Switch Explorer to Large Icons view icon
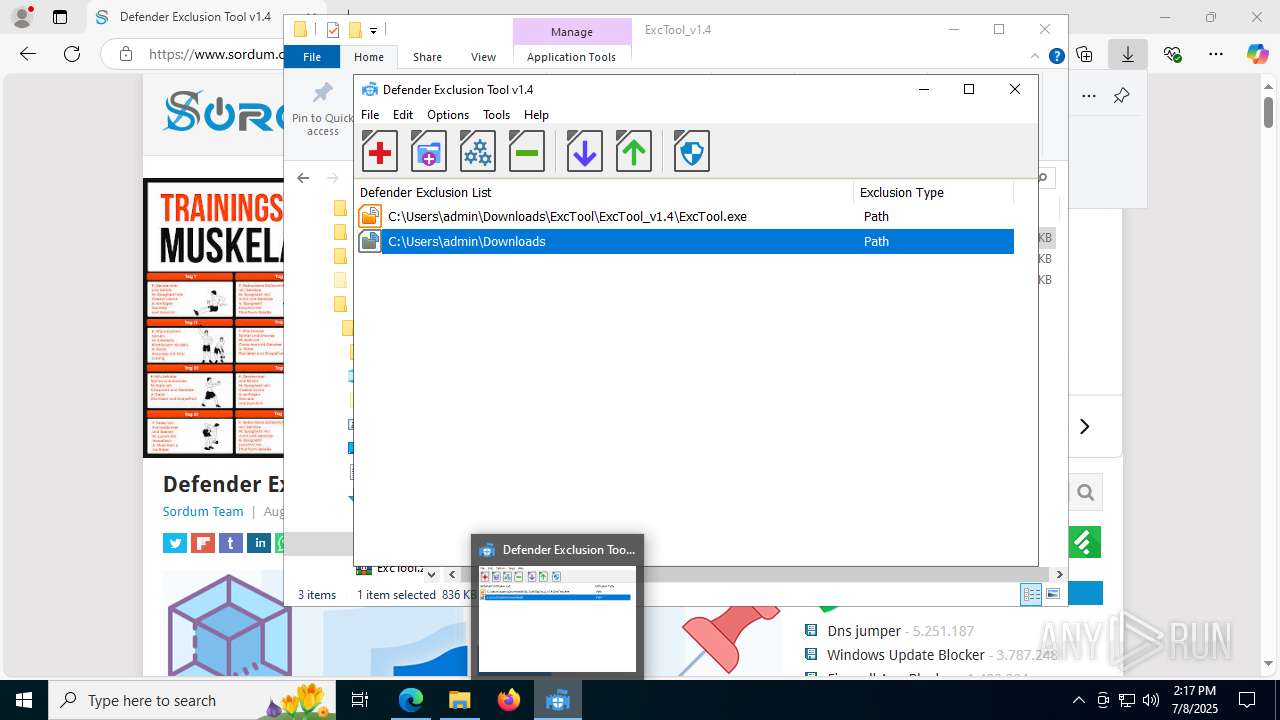 click(x=1053, y=594)
